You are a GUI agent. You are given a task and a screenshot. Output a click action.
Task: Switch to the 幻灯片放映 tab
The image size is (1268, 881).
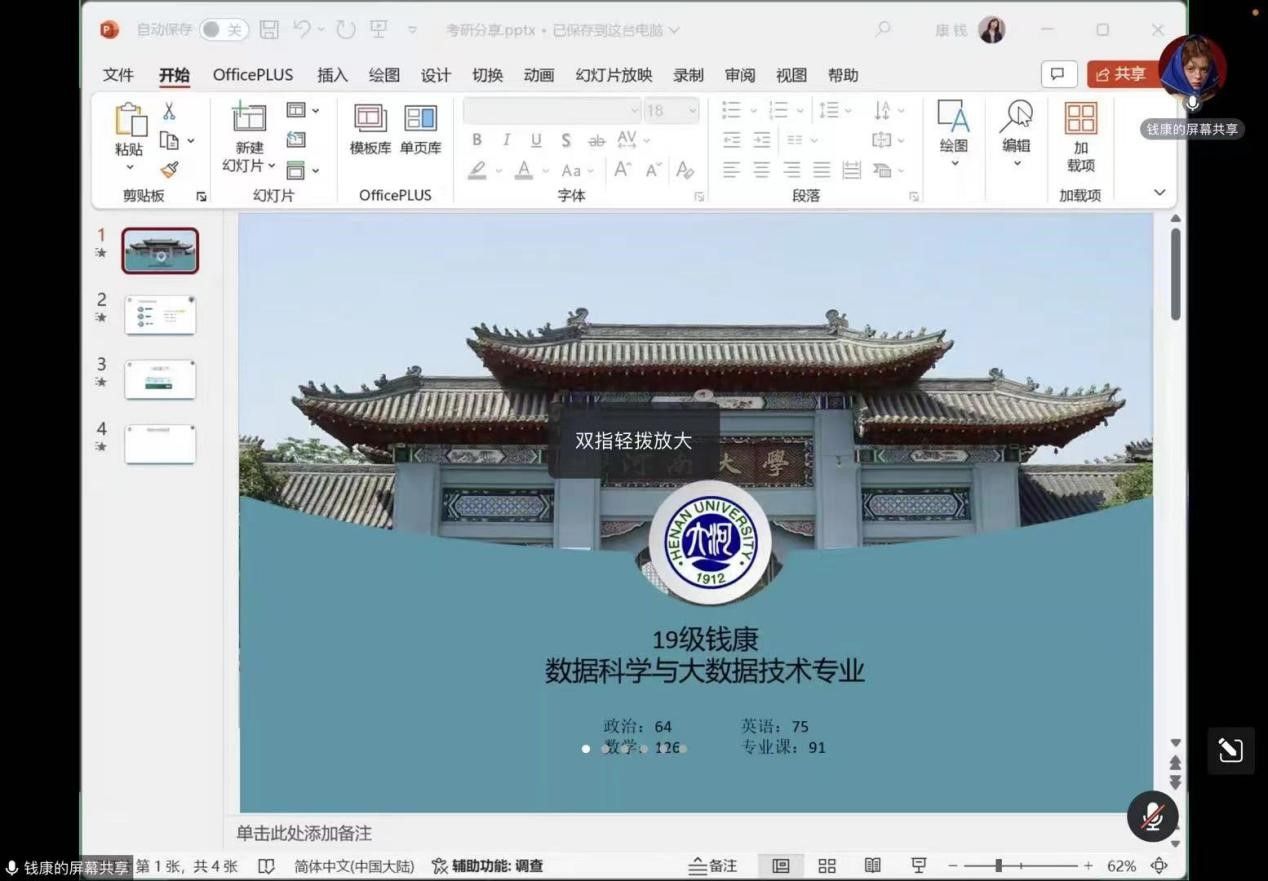coord(613,75)
